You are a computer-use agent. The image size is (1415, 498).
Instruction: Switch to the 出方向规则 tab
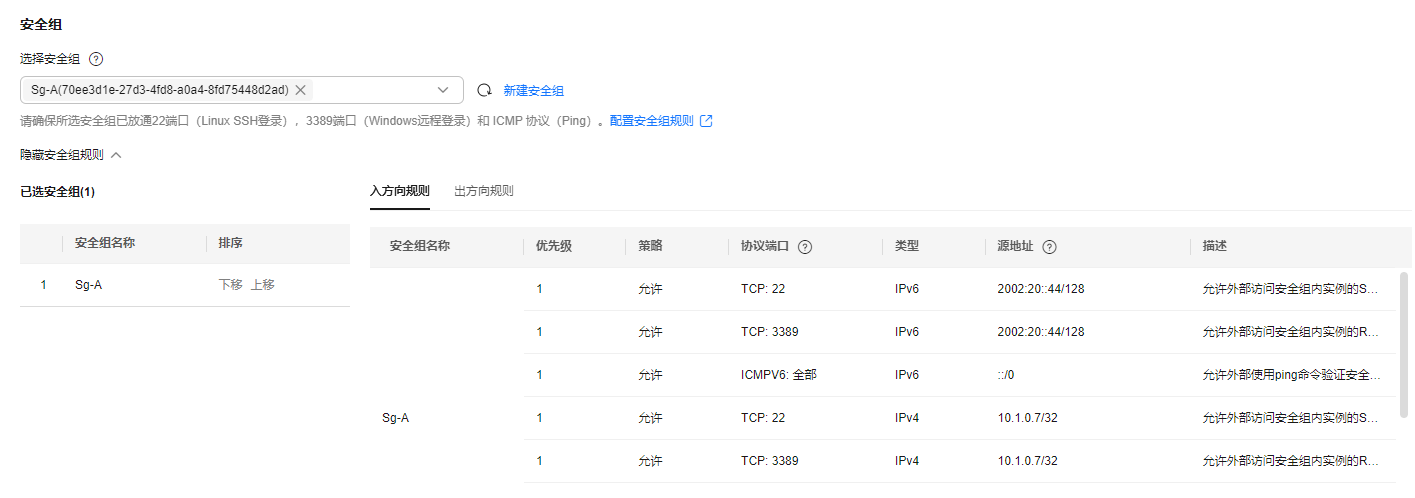[x=484, y=190]
